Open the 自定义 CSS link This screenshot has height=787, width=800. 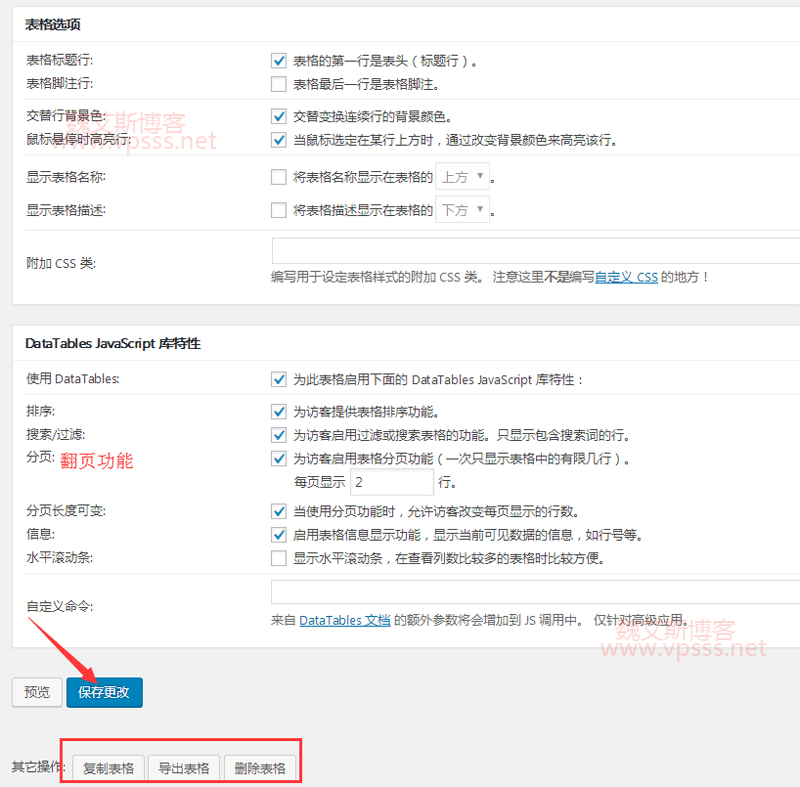pos(626,277)
